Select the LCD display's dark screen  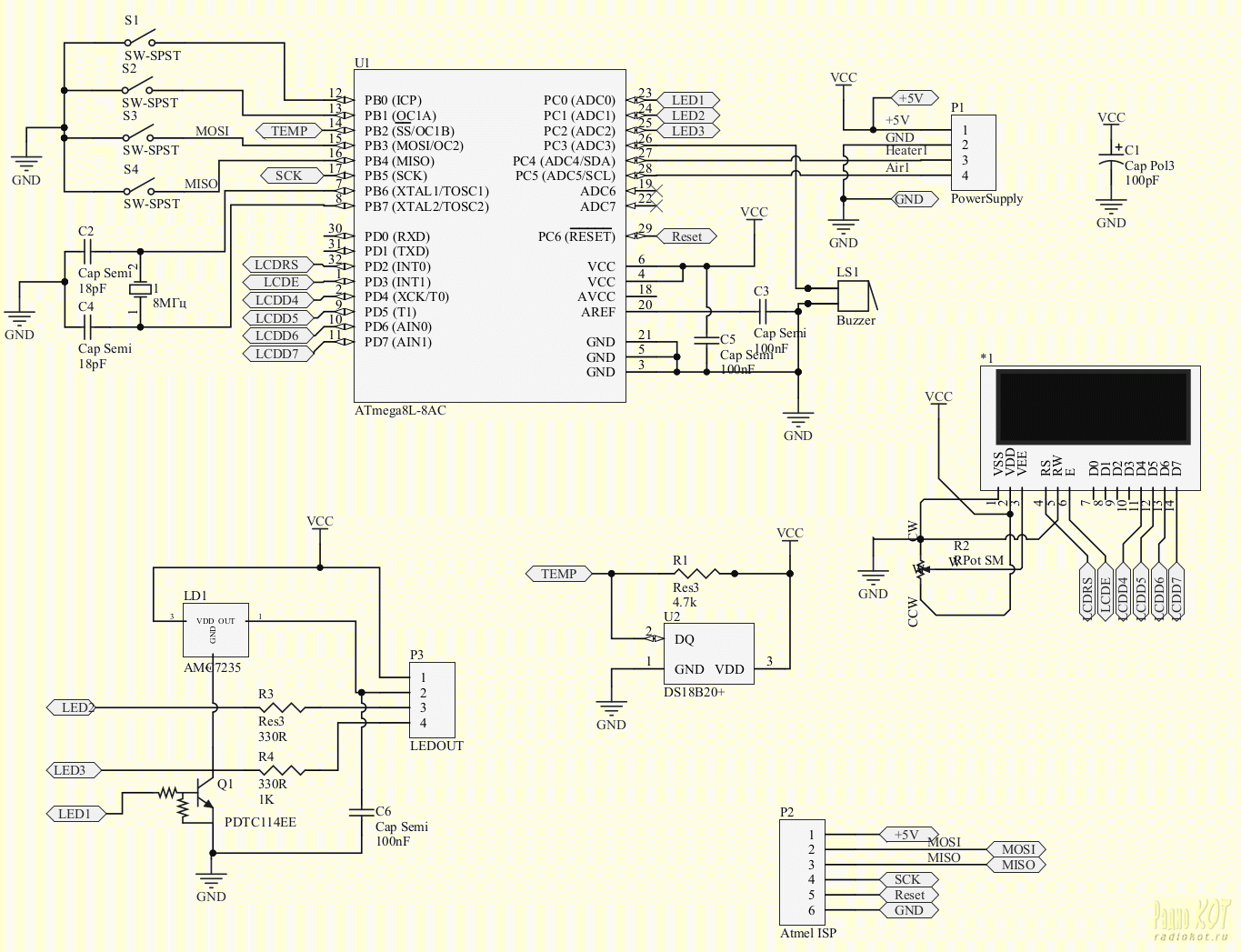(1093, 406)
